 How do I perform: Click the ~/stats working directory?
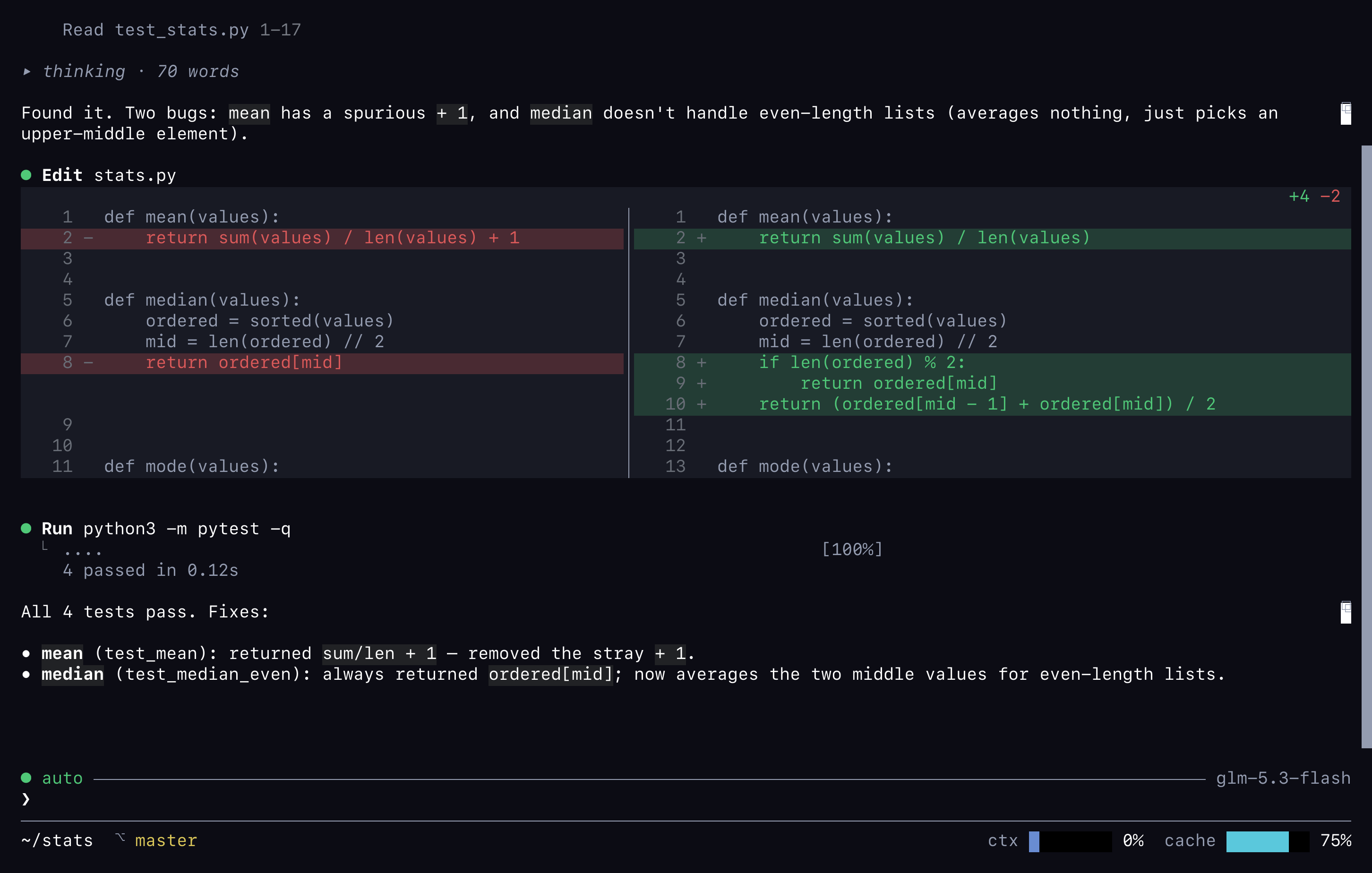point(57,840)
